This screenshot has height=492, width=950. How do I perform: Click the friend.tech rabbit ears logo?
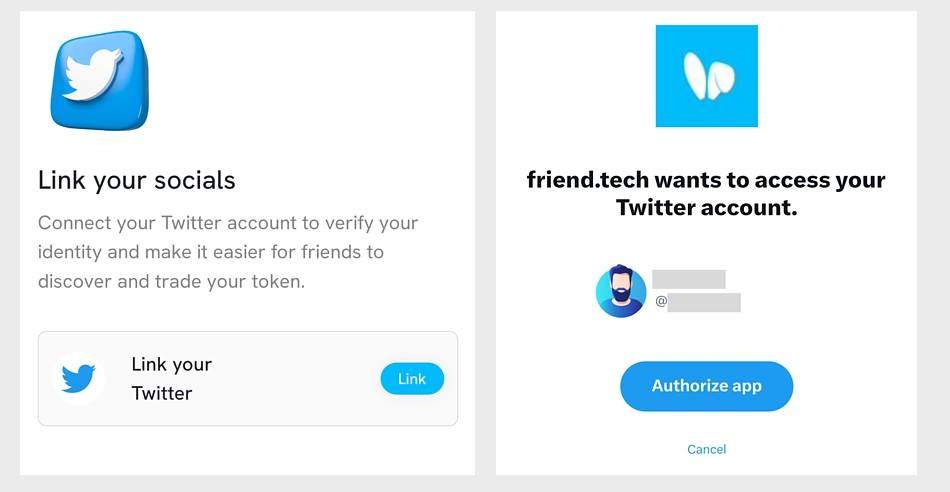click(706, 76)
